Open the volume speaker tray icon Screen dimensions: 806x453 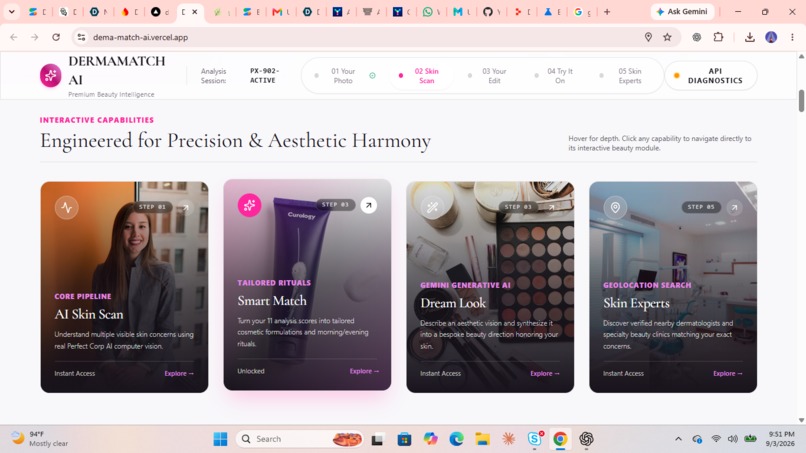coord(732,439)
